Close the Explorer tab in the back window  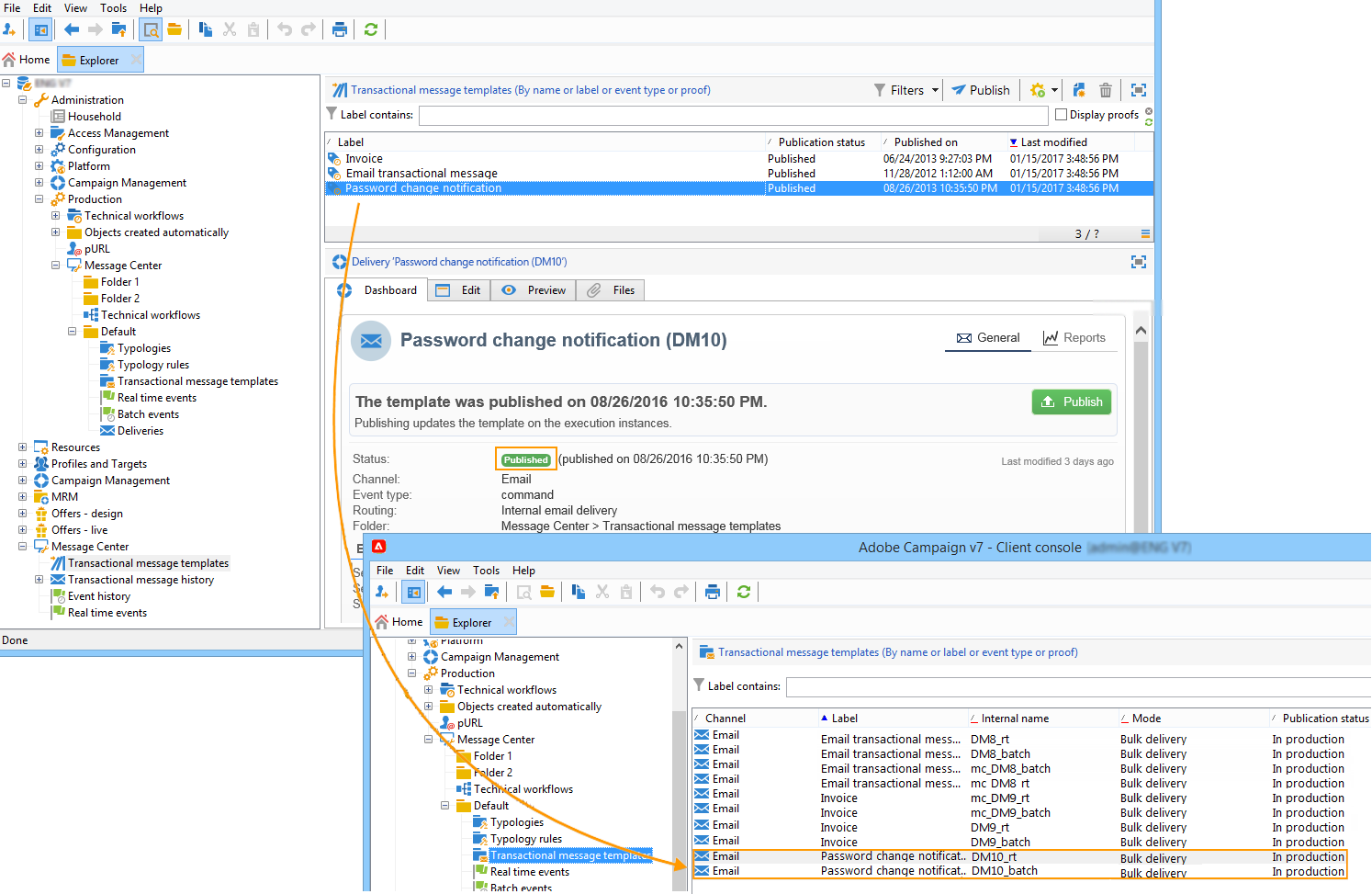[136, 60]
